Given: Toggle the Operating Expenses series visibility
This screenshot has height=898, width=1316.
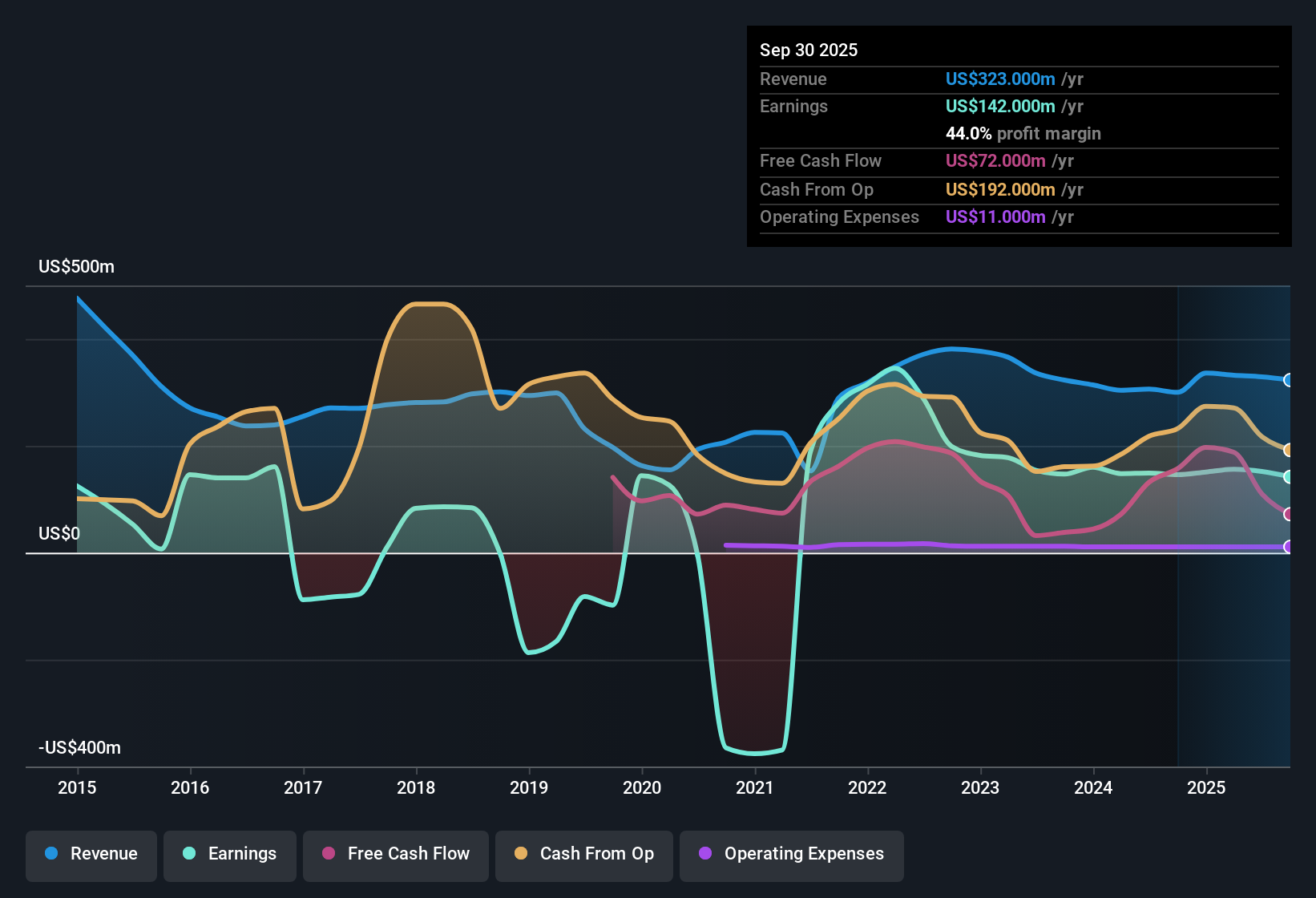Looking at the screenshot, I should 792,854.
